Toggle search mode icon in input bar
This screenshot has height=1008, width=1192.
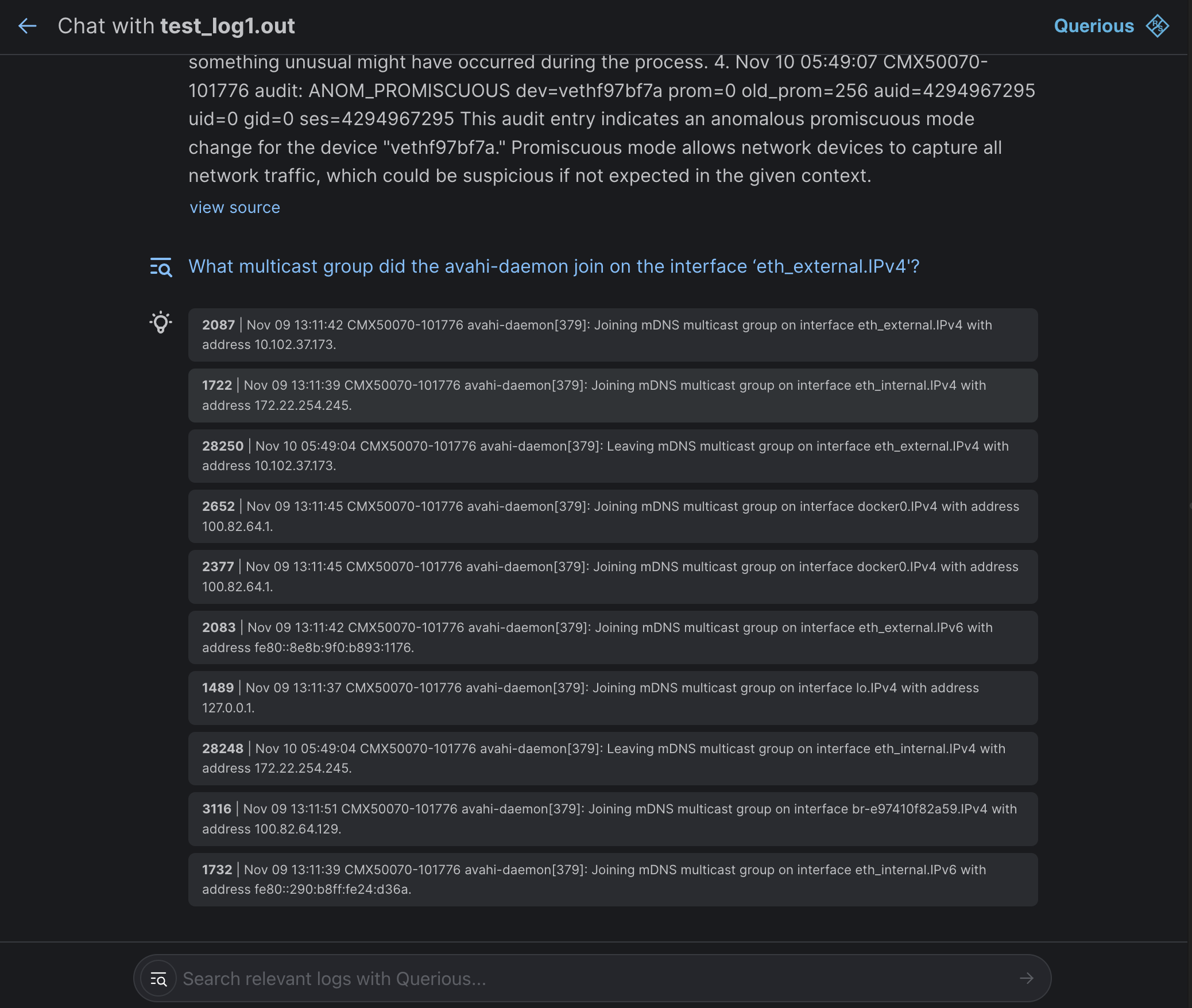tap(158, 979)
